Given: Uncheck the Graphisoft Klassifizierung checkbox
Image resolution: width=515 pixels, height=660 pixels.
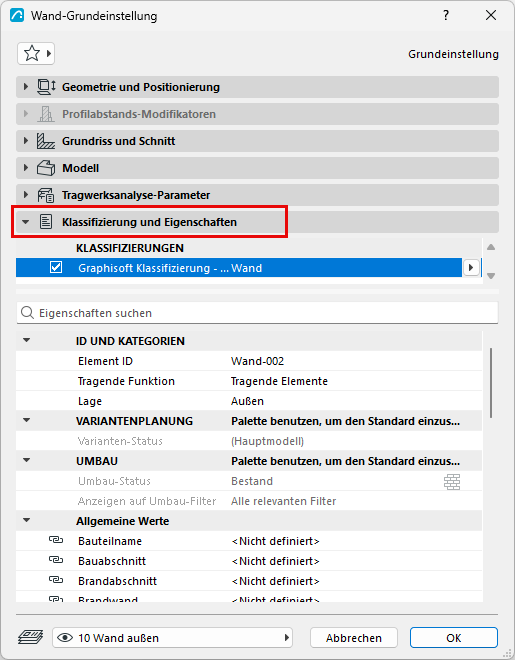Looking at the screenshot, I should pos(56,267).
